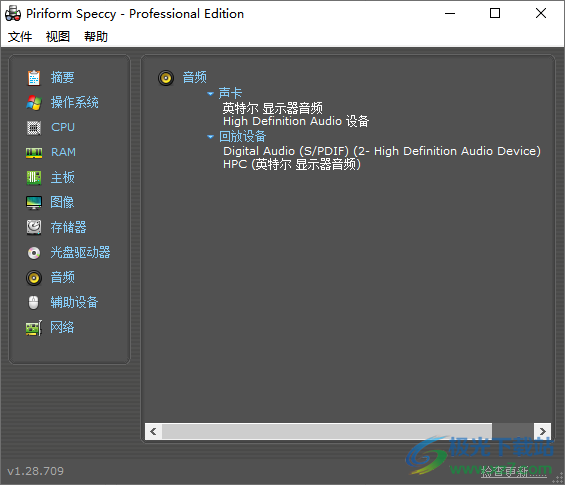Viewport: 565px width, 485px height.
Task: Open the 光盘驱动器 section label
Action: coord(80,253)
